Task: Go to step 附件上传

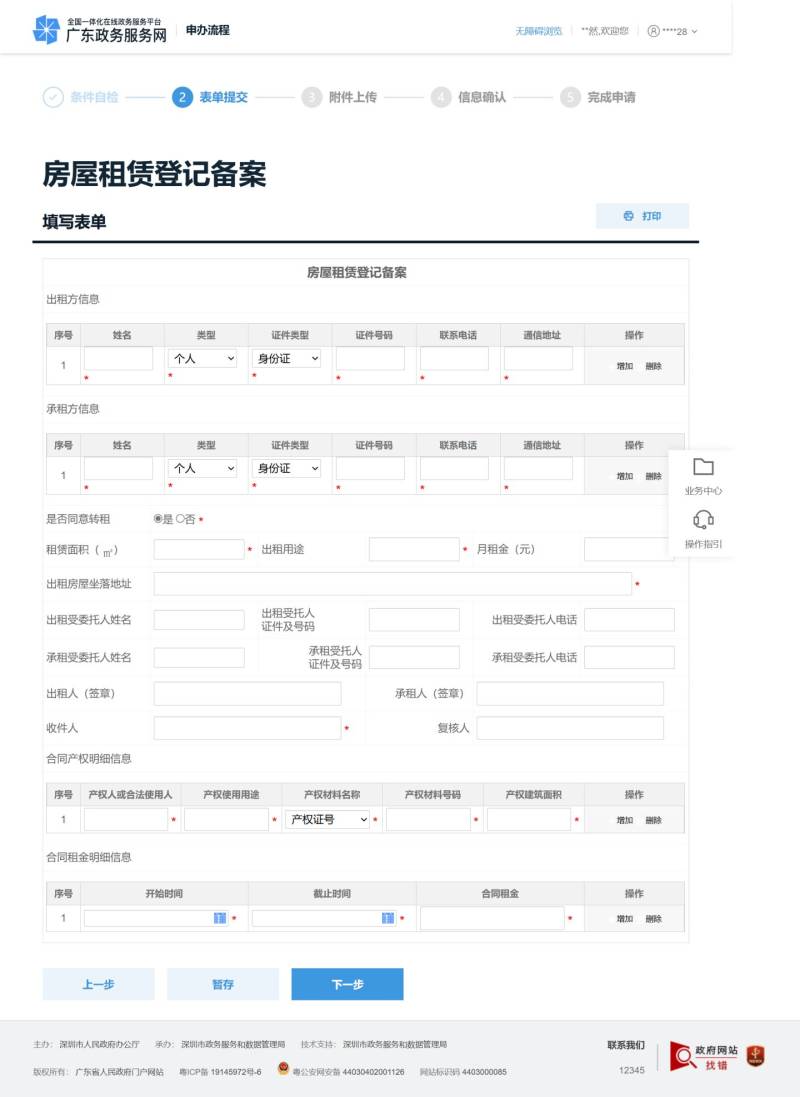Action: coord(339,97)
